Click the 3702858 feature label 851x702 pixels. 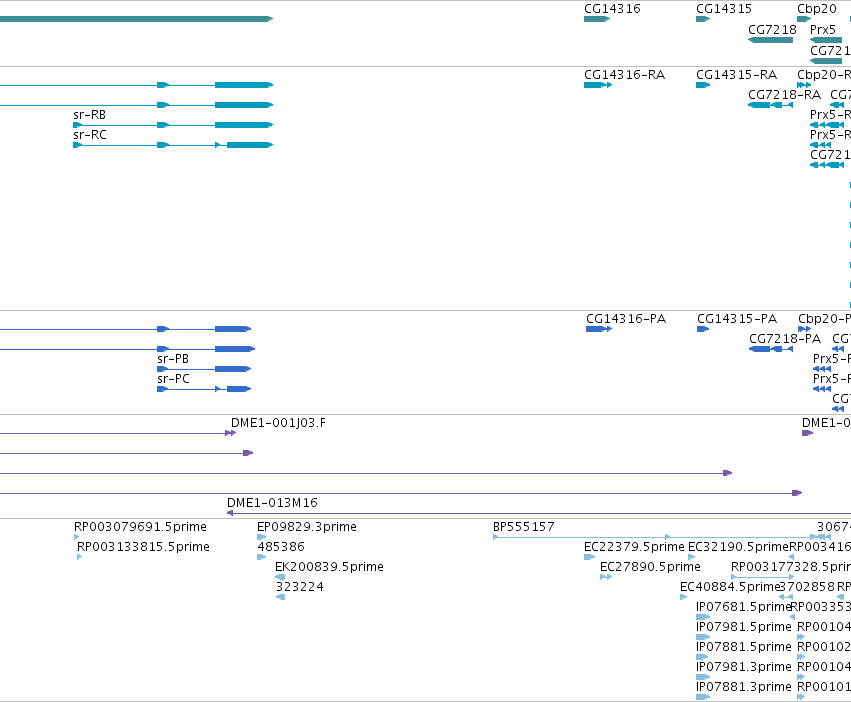coord(808,587)
